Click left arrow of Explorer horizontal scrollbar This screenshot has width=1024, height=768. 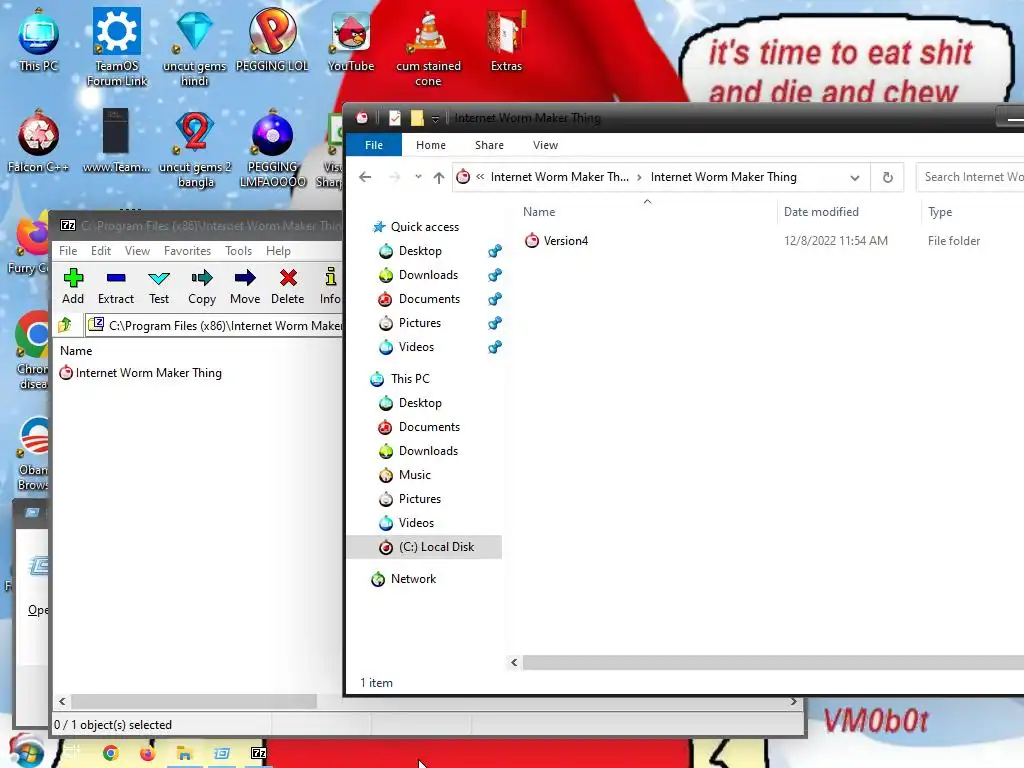pos(514,663)
